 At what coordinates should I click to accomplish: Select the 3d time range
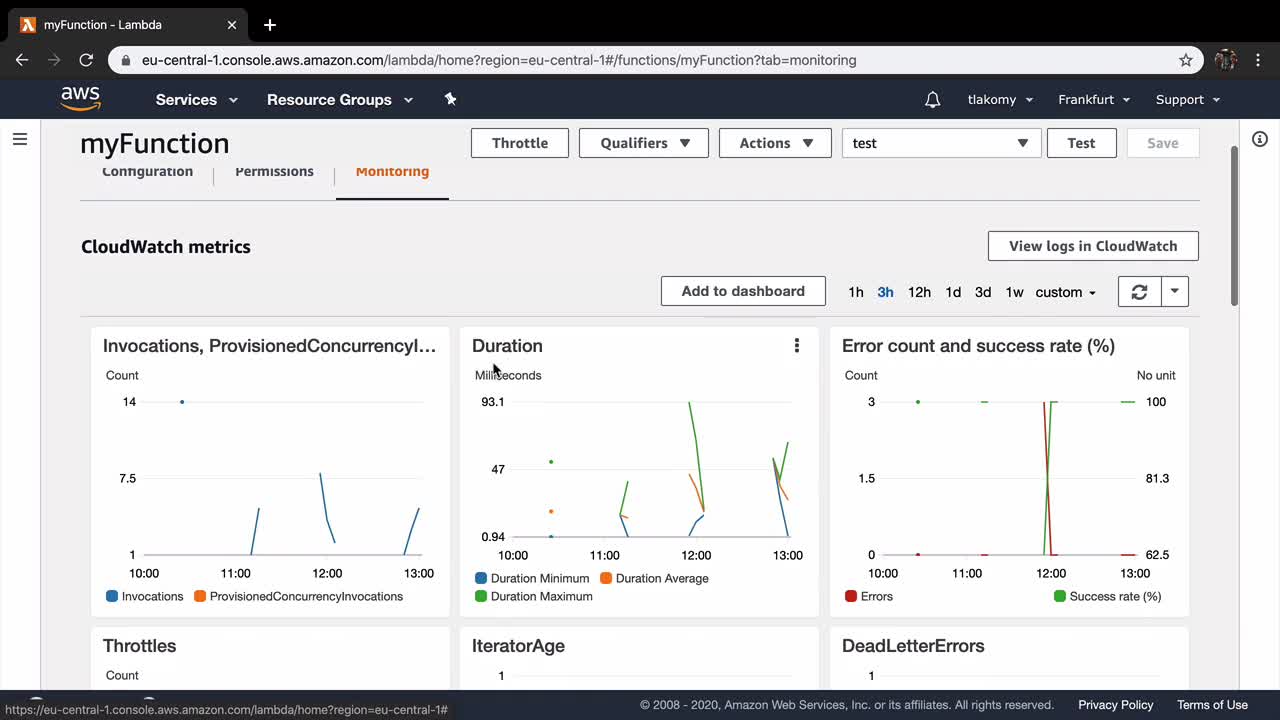[x=983, y=292]
